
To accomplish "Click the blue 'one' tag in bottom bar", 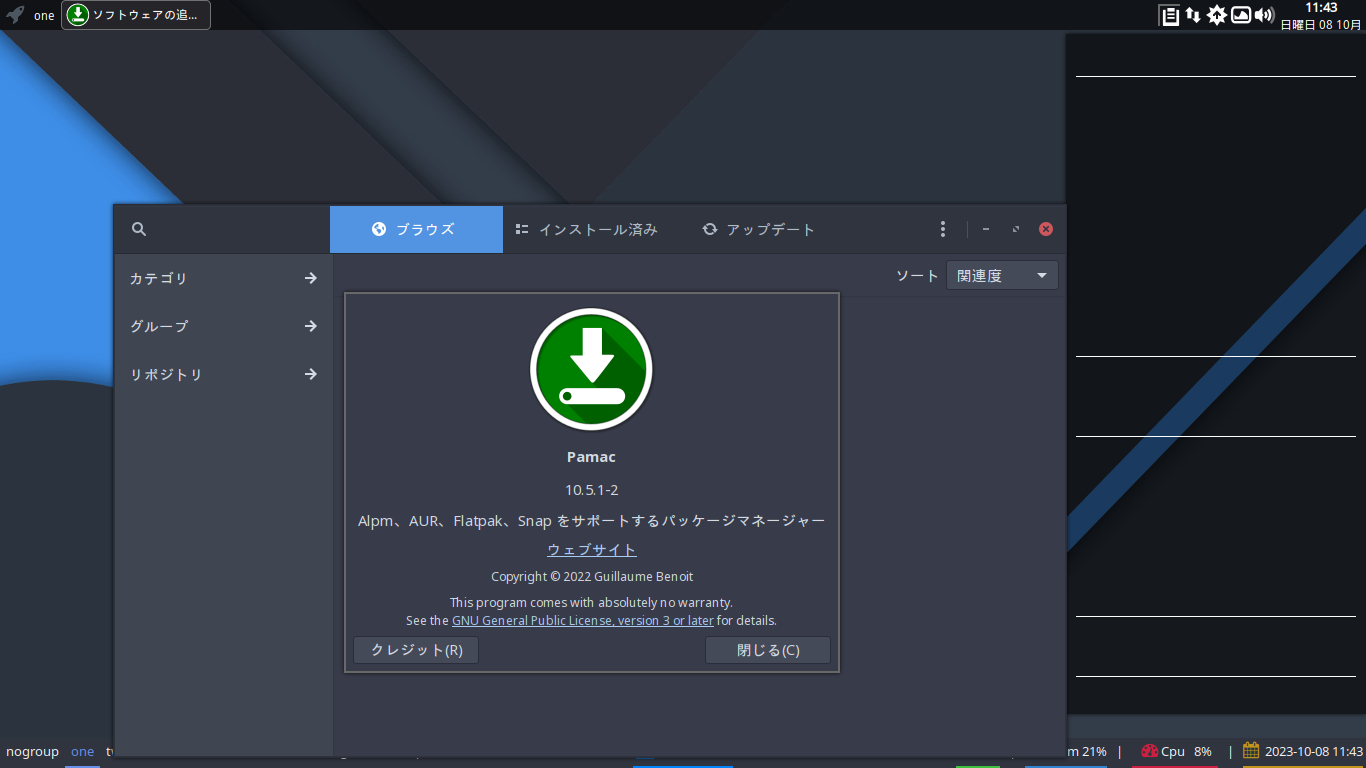I will pos(82,751).
